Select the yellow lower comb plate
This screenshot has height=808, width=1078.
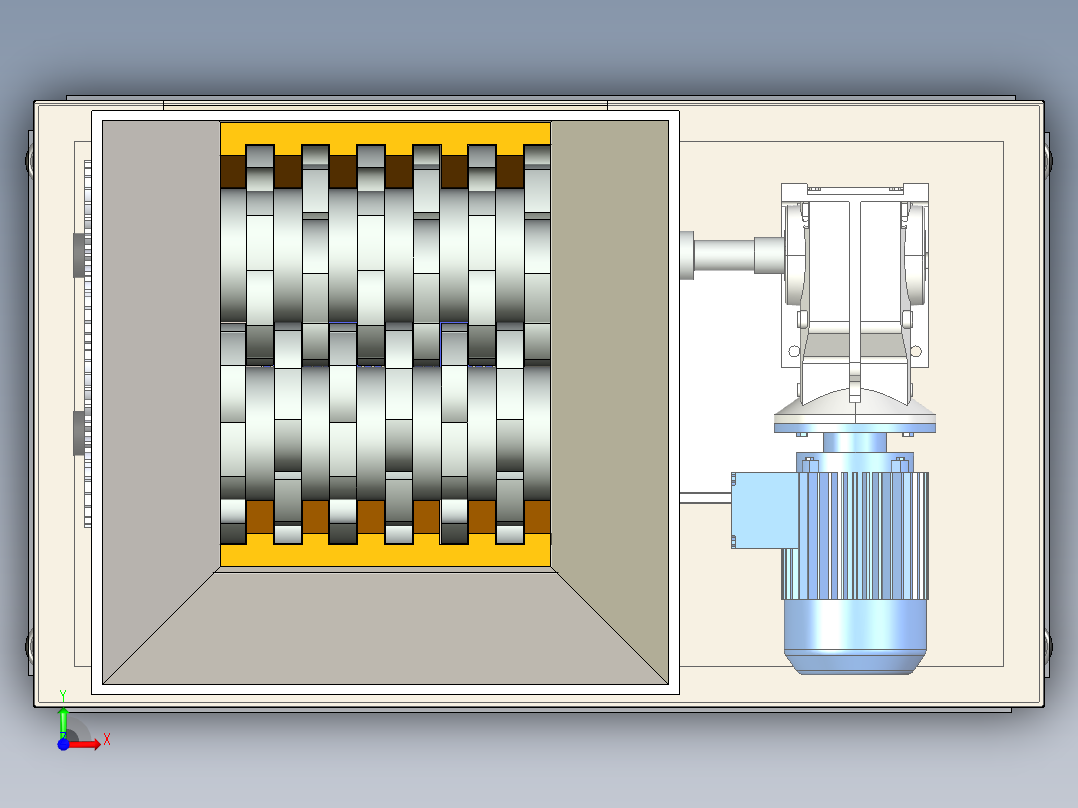point(385,552)
